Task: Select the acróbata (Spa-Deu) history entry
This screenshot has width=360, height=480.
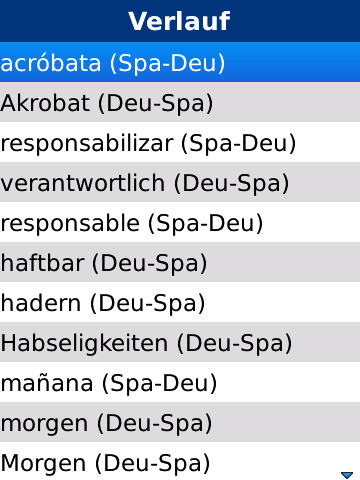Action: [180, 62]
